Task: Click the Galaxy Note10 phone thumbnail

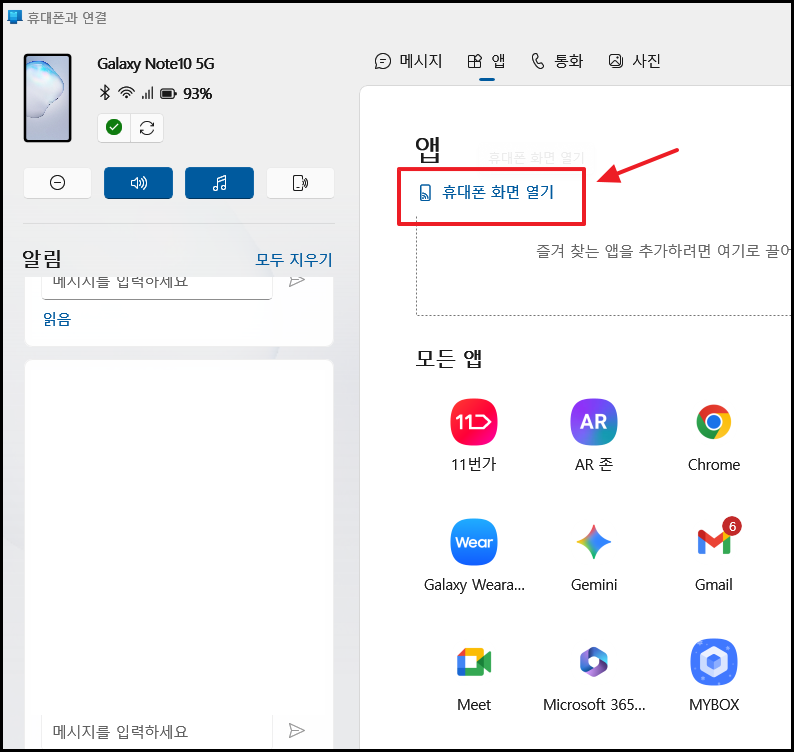Action: click(48, 98)
